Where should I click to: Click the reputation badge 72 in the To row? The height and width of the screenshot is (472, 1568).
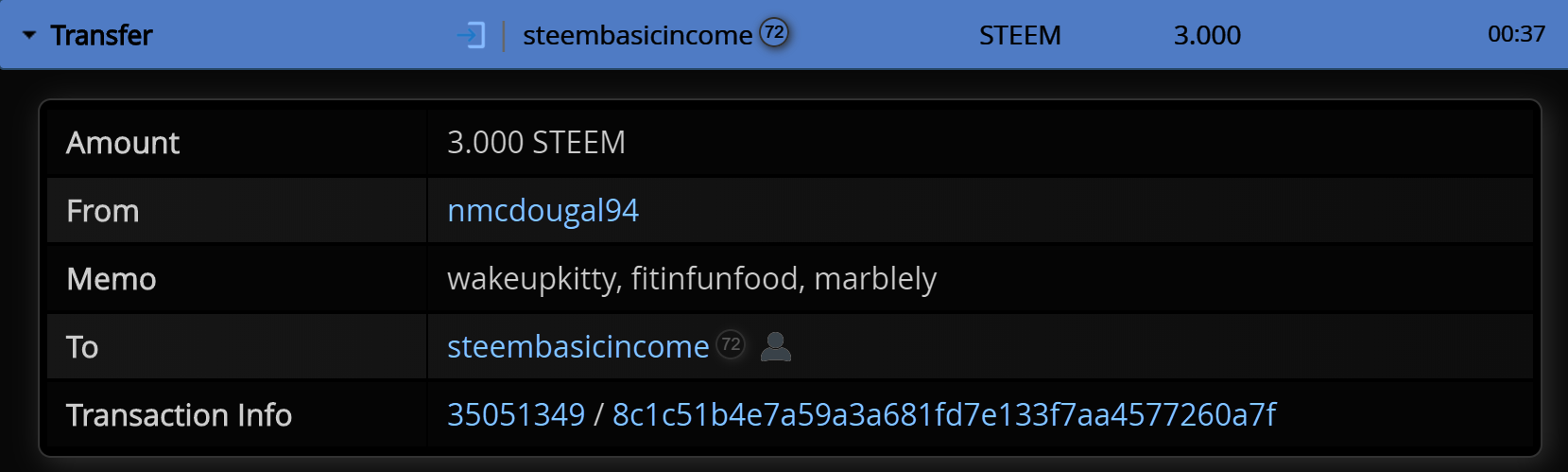click(731, 345)
